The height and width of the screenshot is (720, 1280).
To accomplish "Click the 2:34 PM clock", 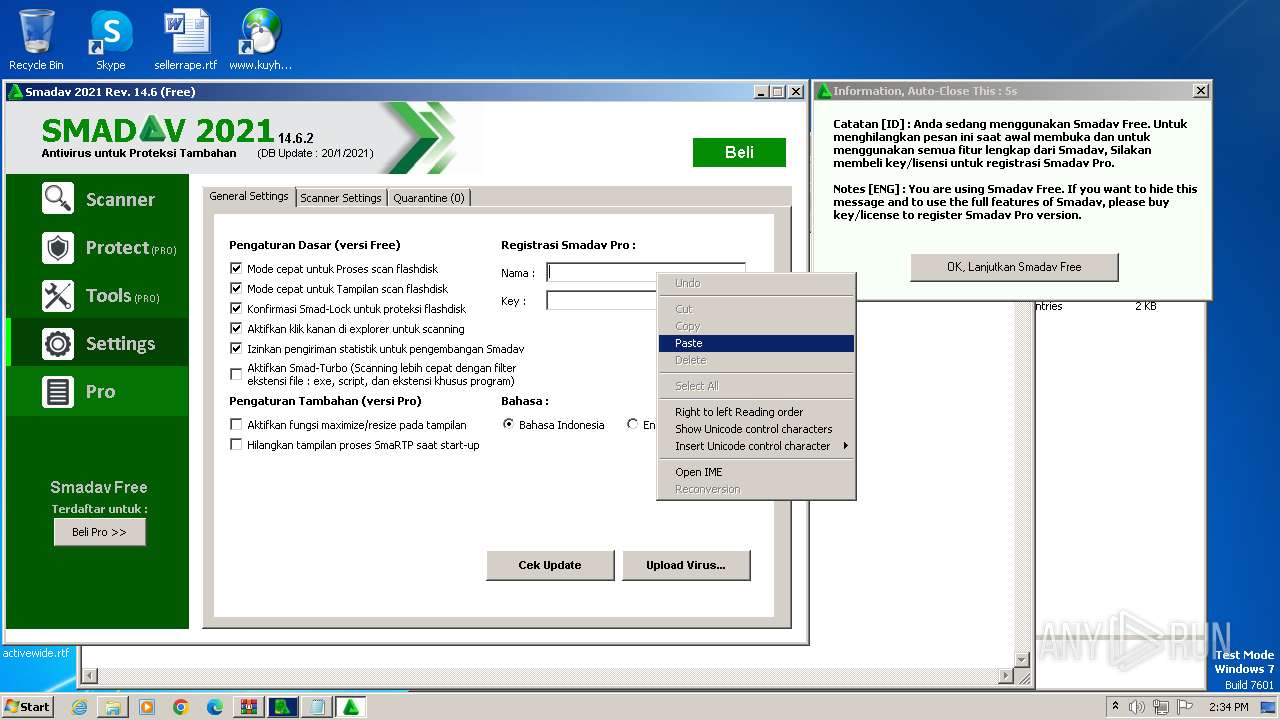I will (x=1228, y=707).
